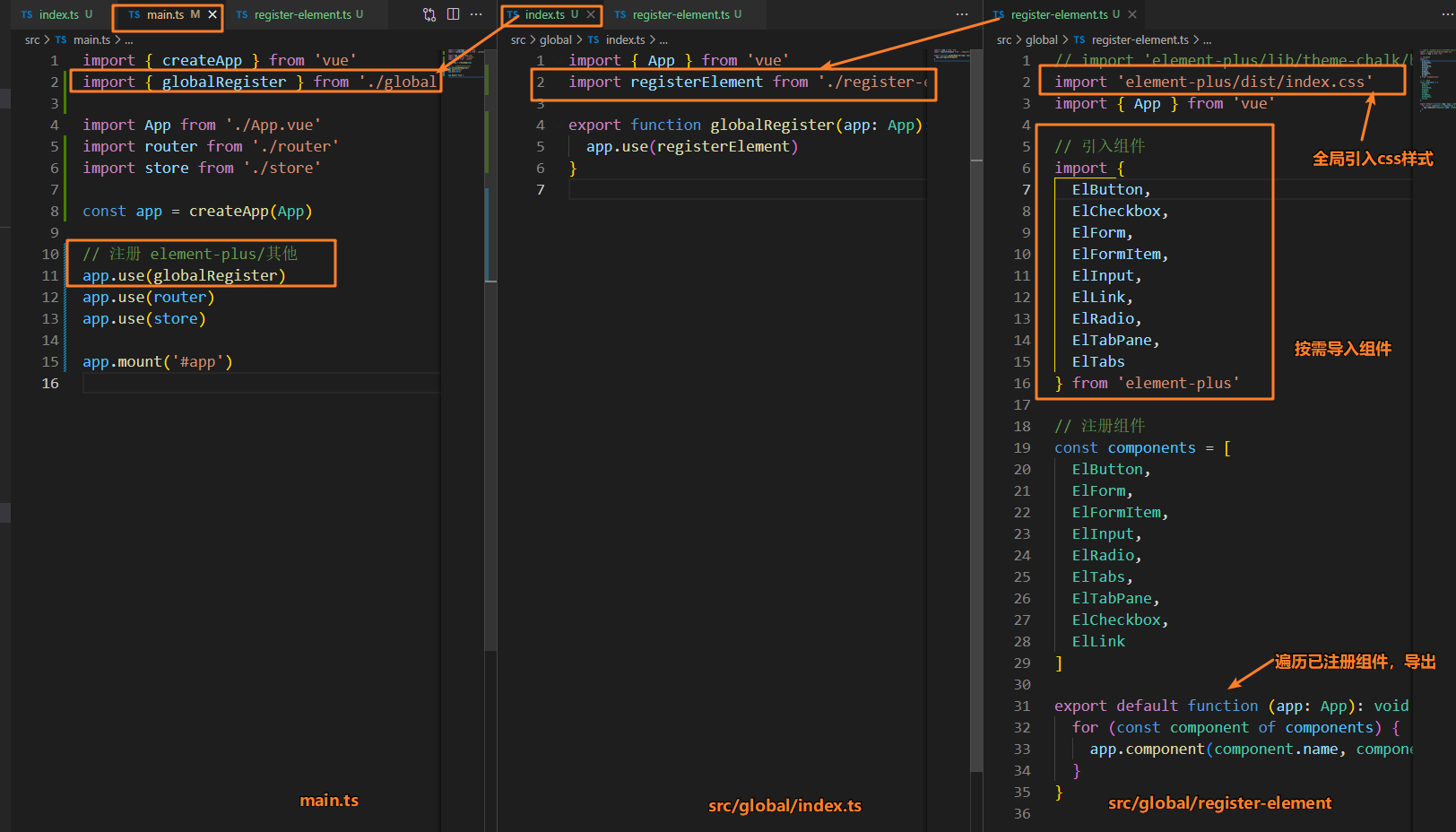Click 'ElLink' on line 28 of right editor
Viewport: 1456px width, 832px height.
pyautogui.click(x=1098, y=641)
